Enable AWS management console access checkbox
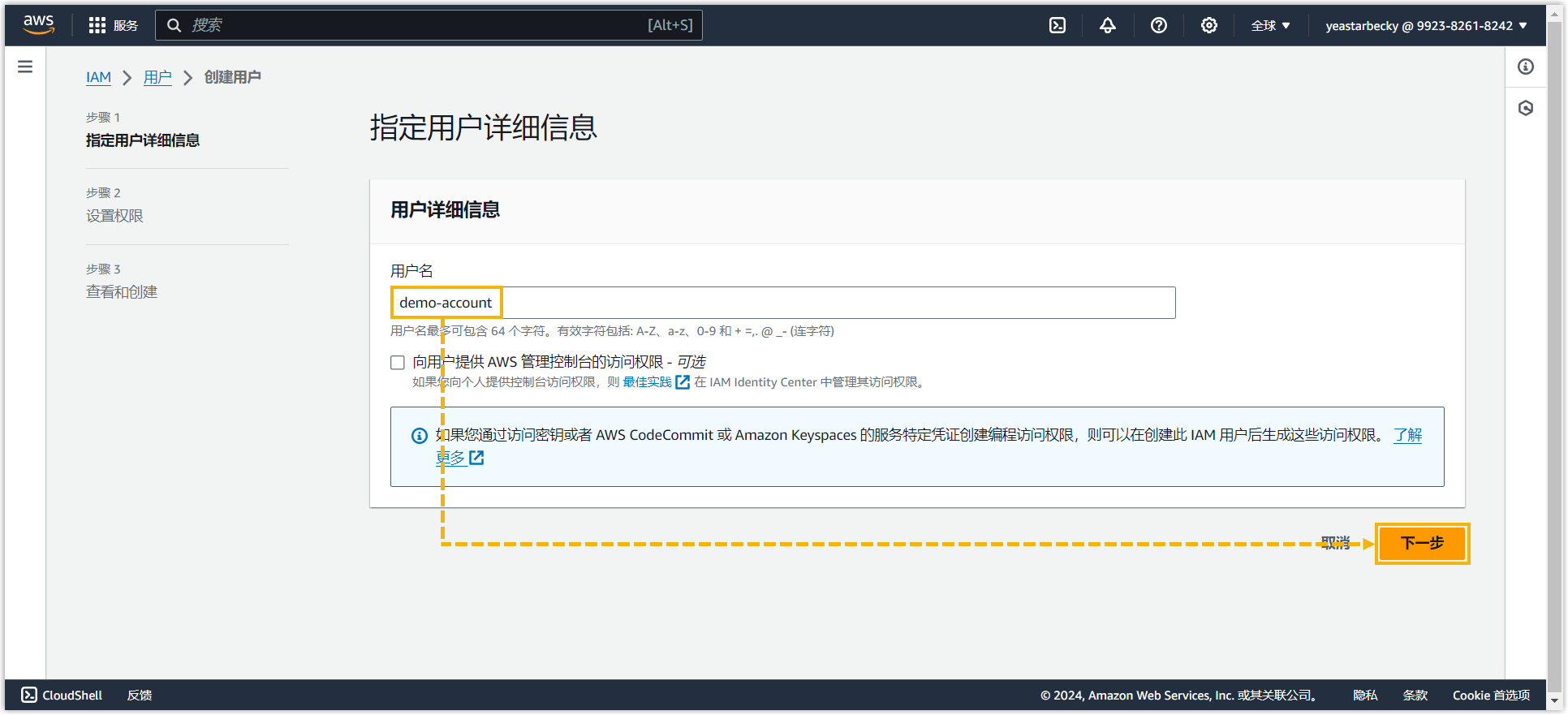 click(398, 363)
